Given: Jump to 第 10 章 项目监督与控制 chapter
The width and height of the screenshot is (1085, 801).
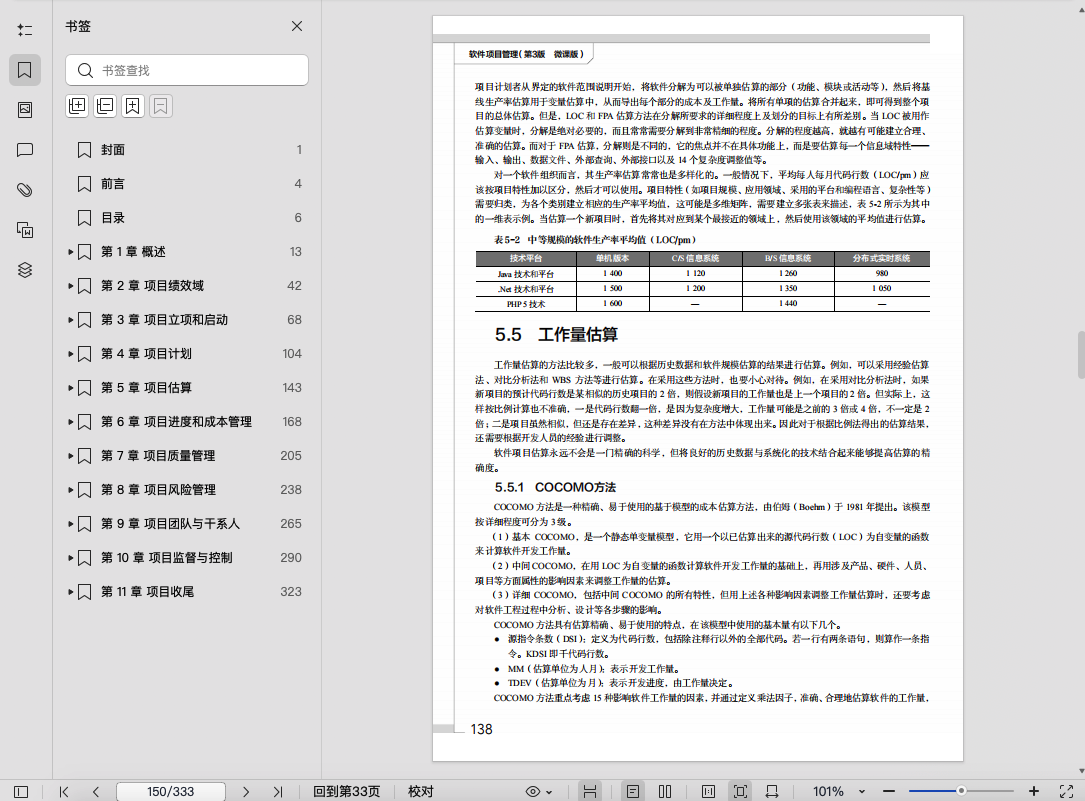Looking at the screenshot, I should point(167,558).
